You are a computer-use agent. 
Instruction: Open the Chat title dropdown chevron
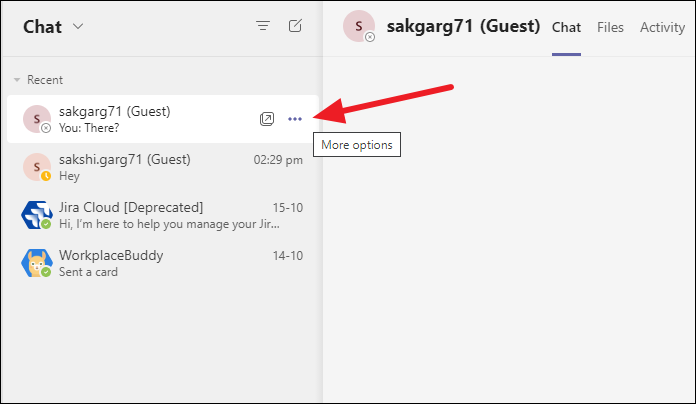coord(78,26)
